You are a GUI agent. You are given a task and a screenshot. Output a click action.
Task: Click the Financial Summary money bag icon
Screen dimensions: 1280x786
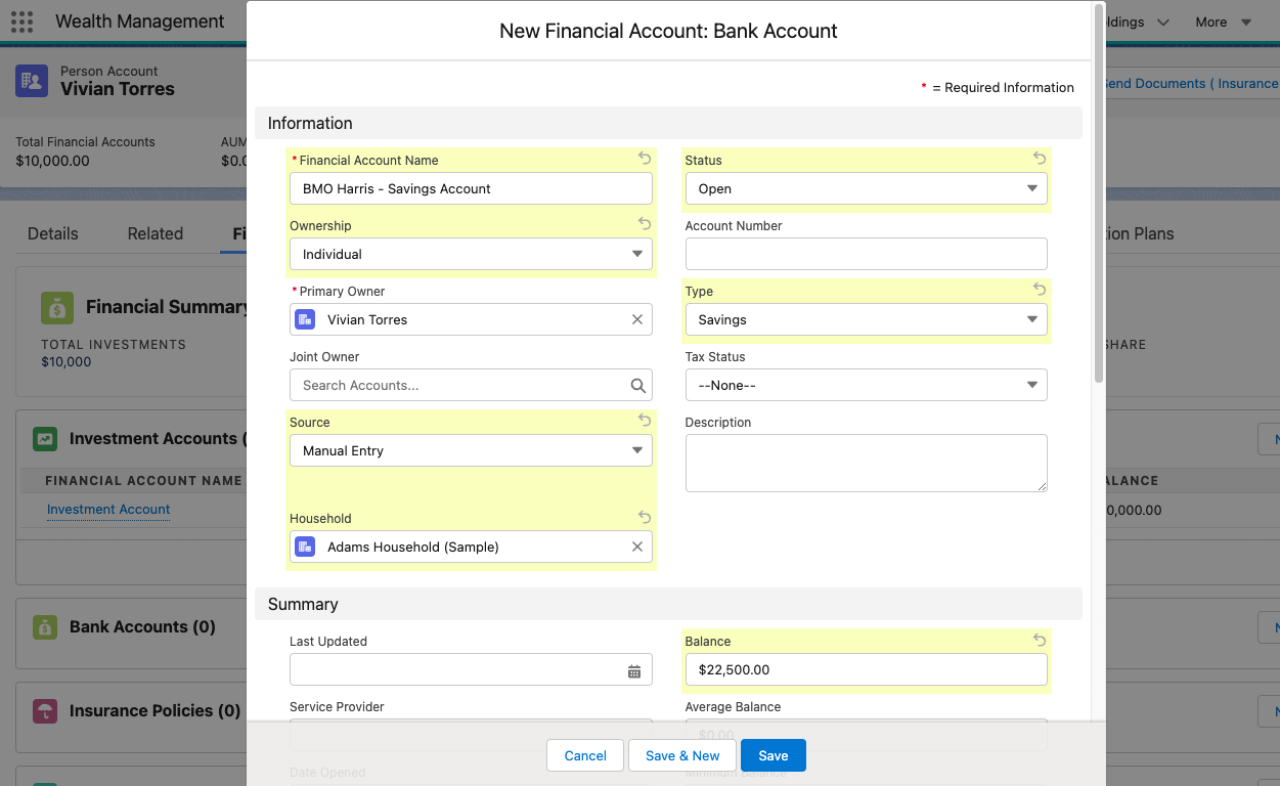[57, 308]
